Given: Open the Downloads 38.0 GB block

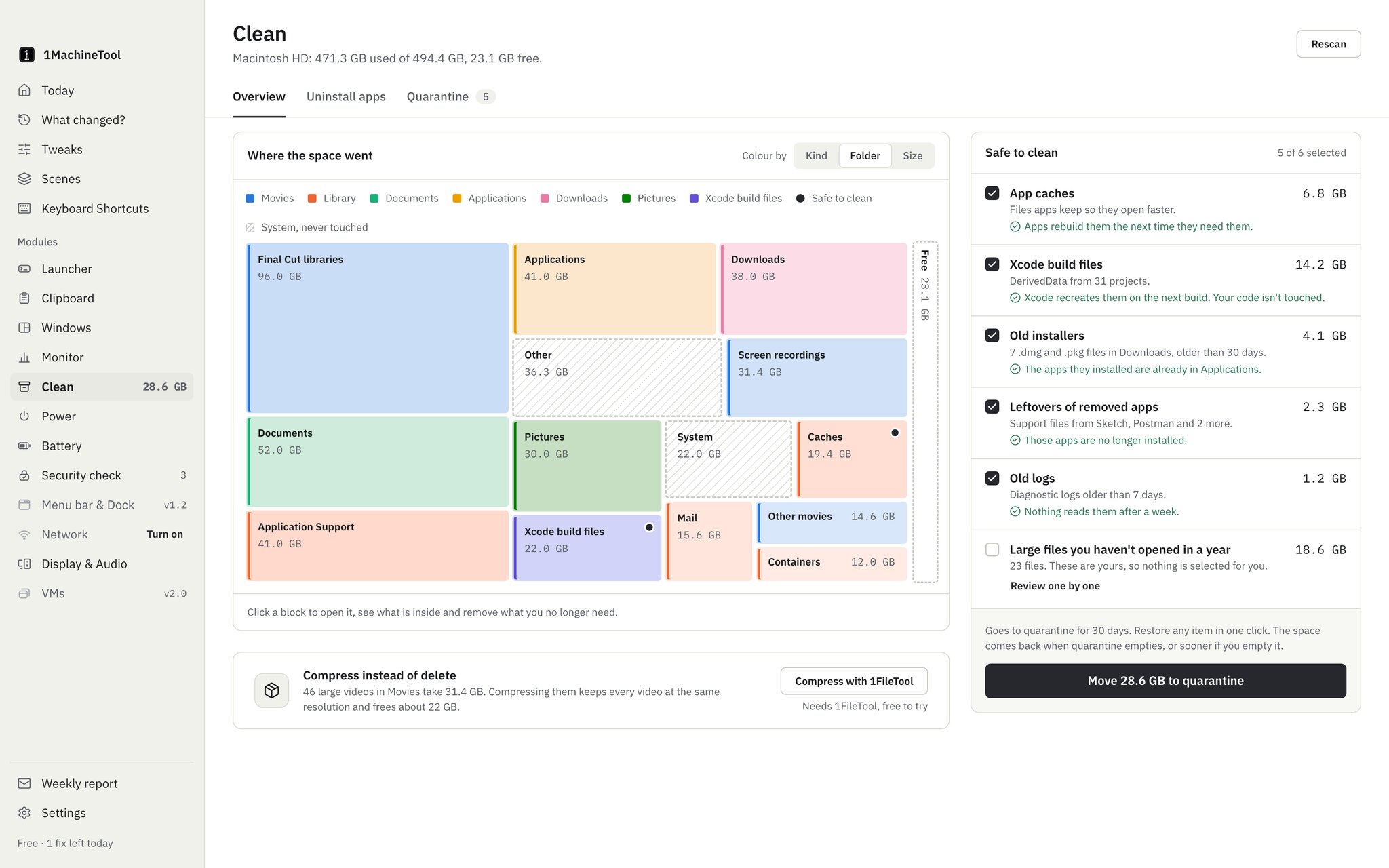Looking at the screenshot, I should 813,289.
